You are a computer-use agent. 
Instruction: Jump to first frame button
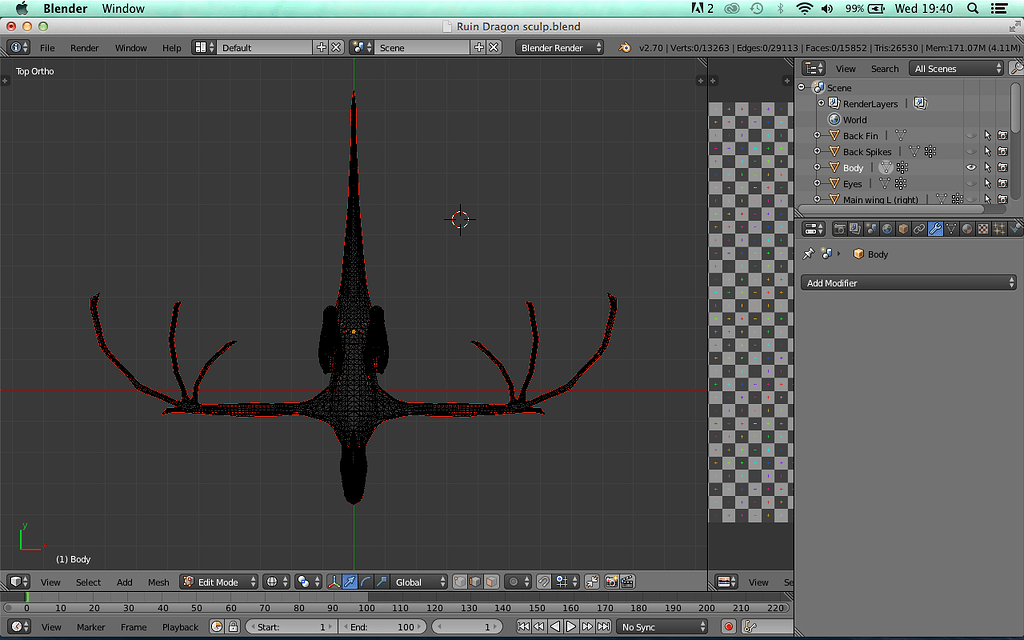(x=523, y=627)
